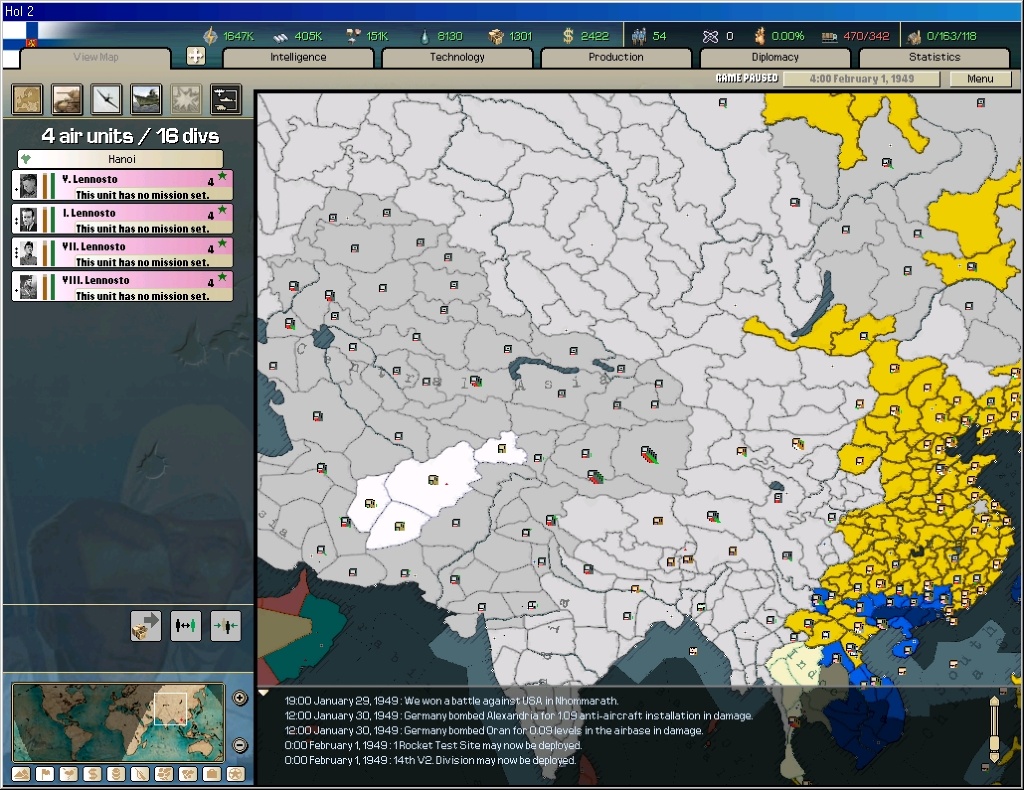Click the 4 air units / 16 divs header
The width and height of the screenshot is (1024, 790).
(x=131, y=136)
